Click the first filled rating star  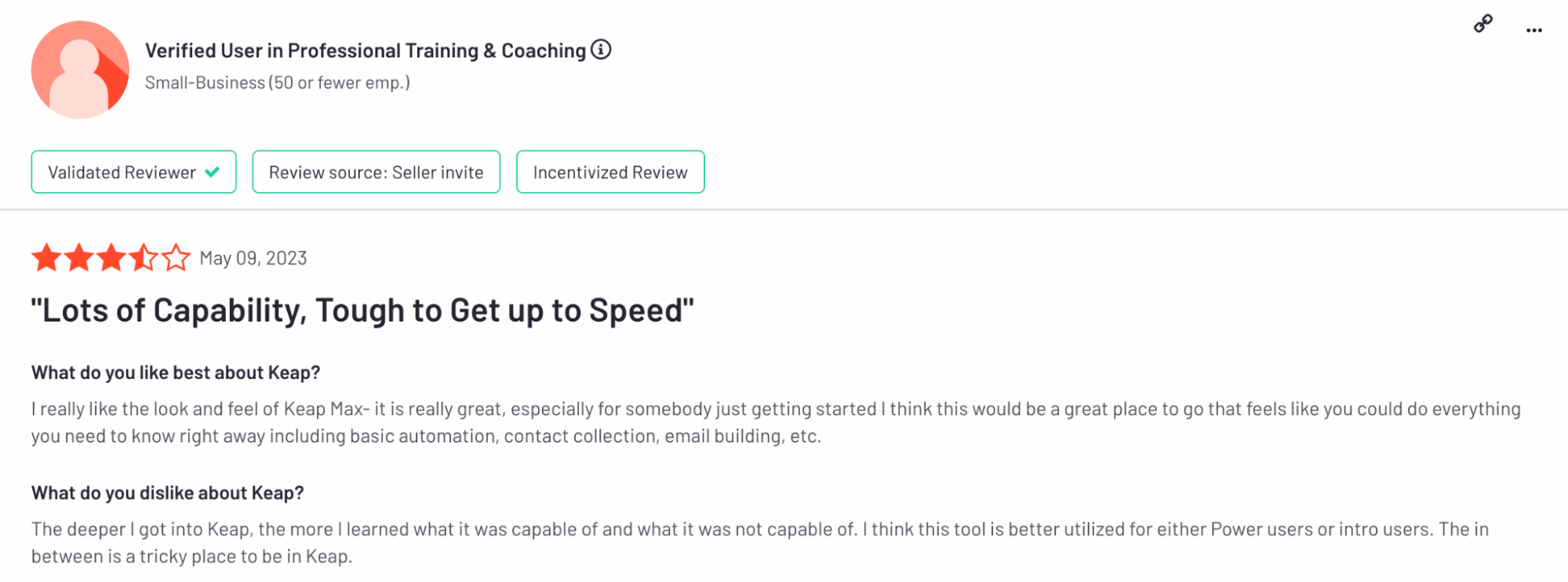point(47,257)
